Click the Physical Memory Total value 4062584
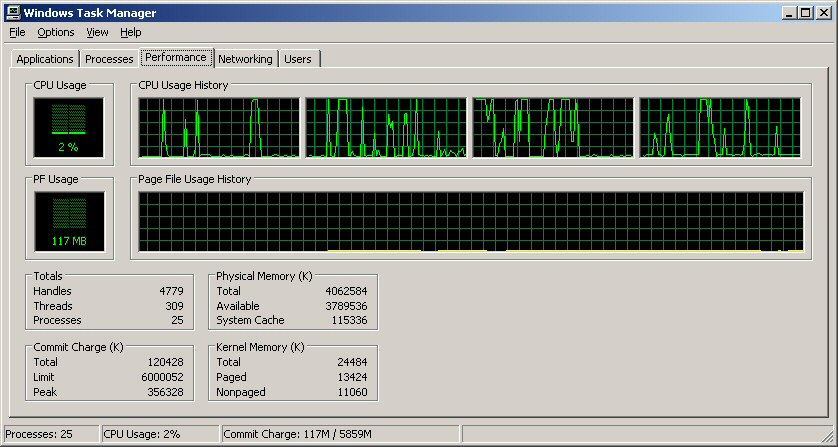Image resolution: width=838 pixels, height=447 pixels. tap(346, 291)
